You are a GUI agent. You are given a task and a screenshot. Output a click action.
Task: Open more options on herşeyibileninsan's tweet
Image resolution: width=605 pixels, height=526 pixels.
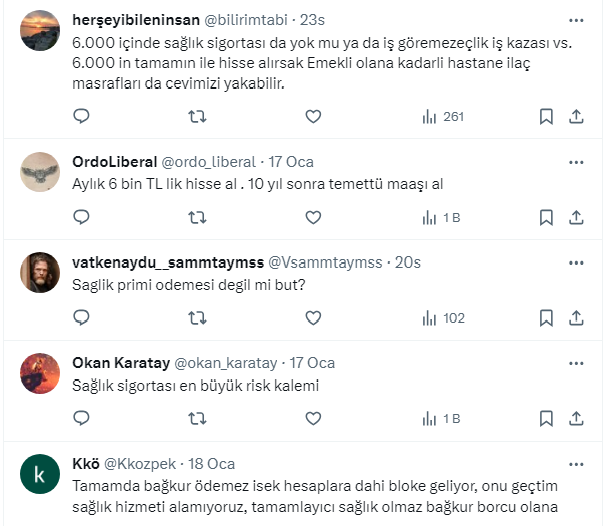575,20
